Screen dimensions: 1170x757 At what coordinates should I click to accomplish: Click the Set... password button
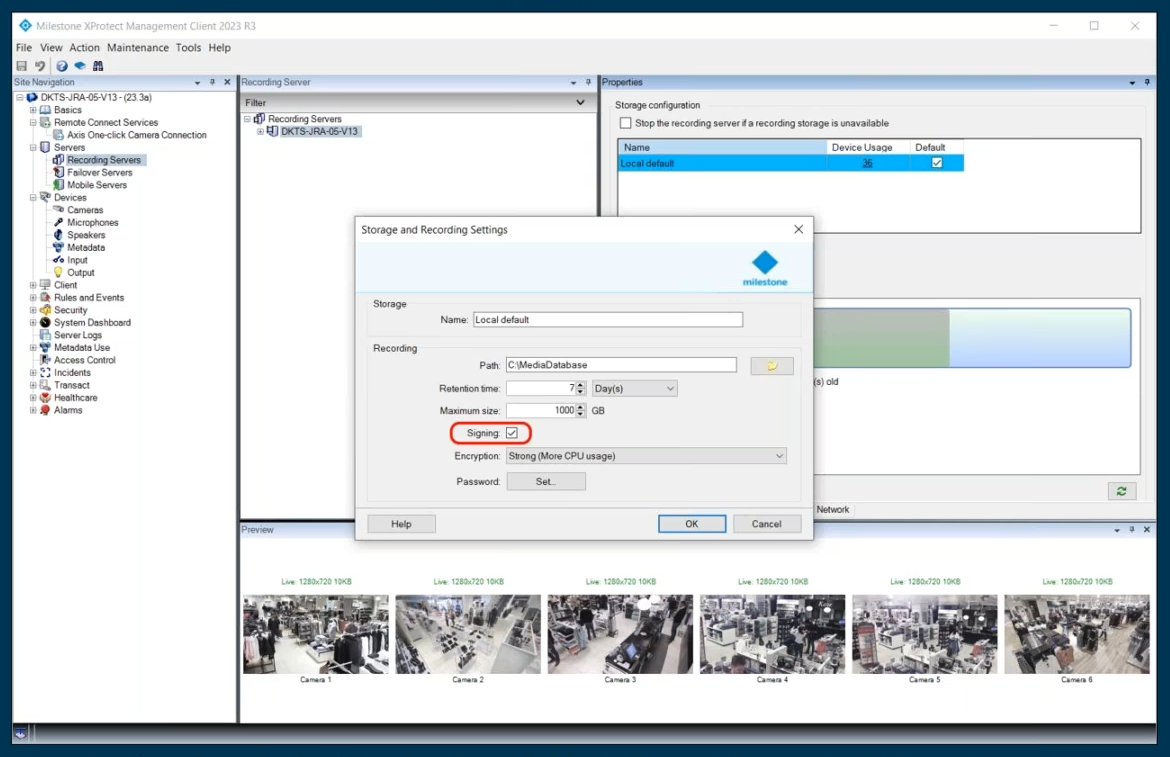[x=546, y=482]
